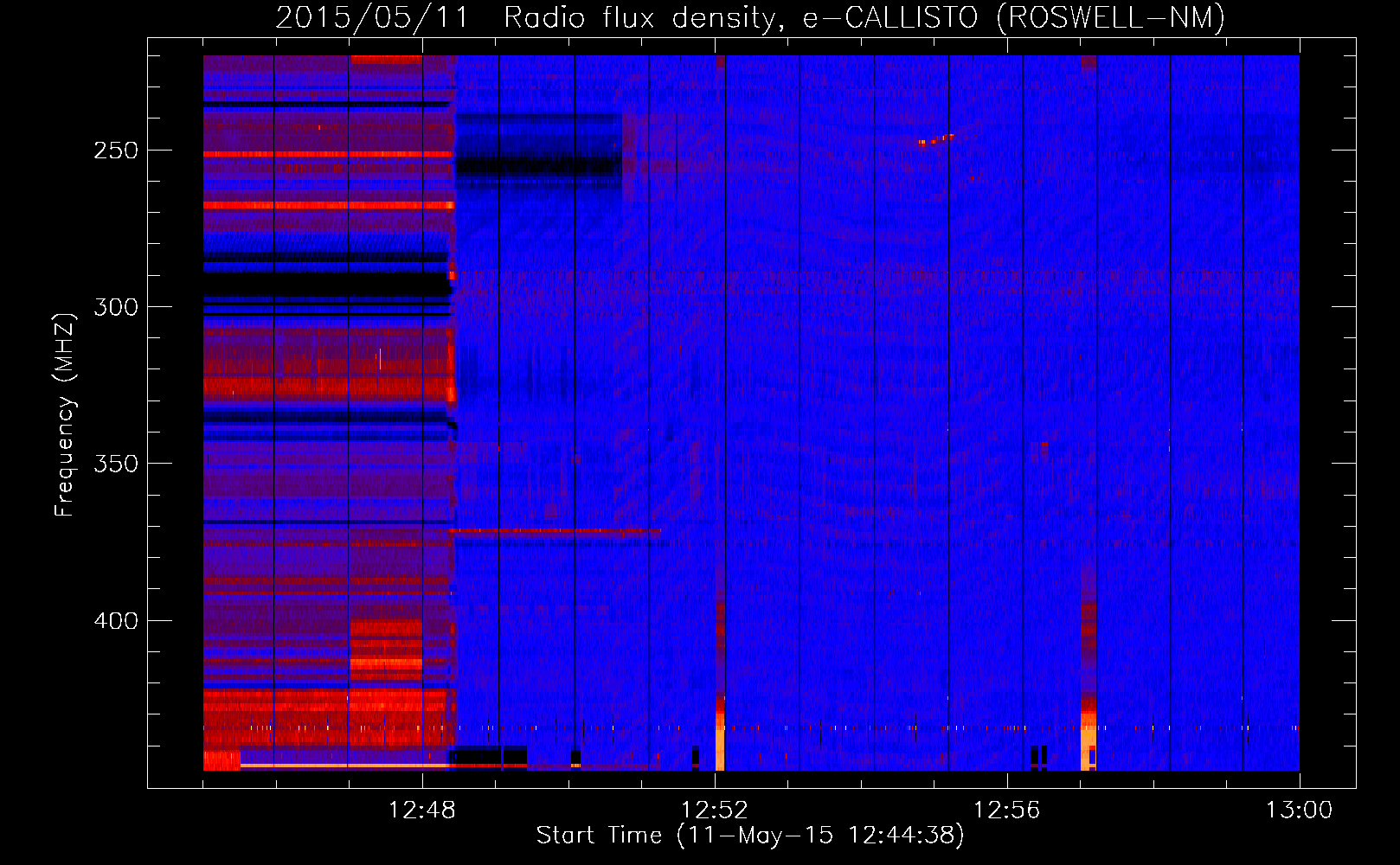Viewport: 1400px width, 865px height.
Task: Click the 13:00 time tick label
Action: (x=1300, y=810)
